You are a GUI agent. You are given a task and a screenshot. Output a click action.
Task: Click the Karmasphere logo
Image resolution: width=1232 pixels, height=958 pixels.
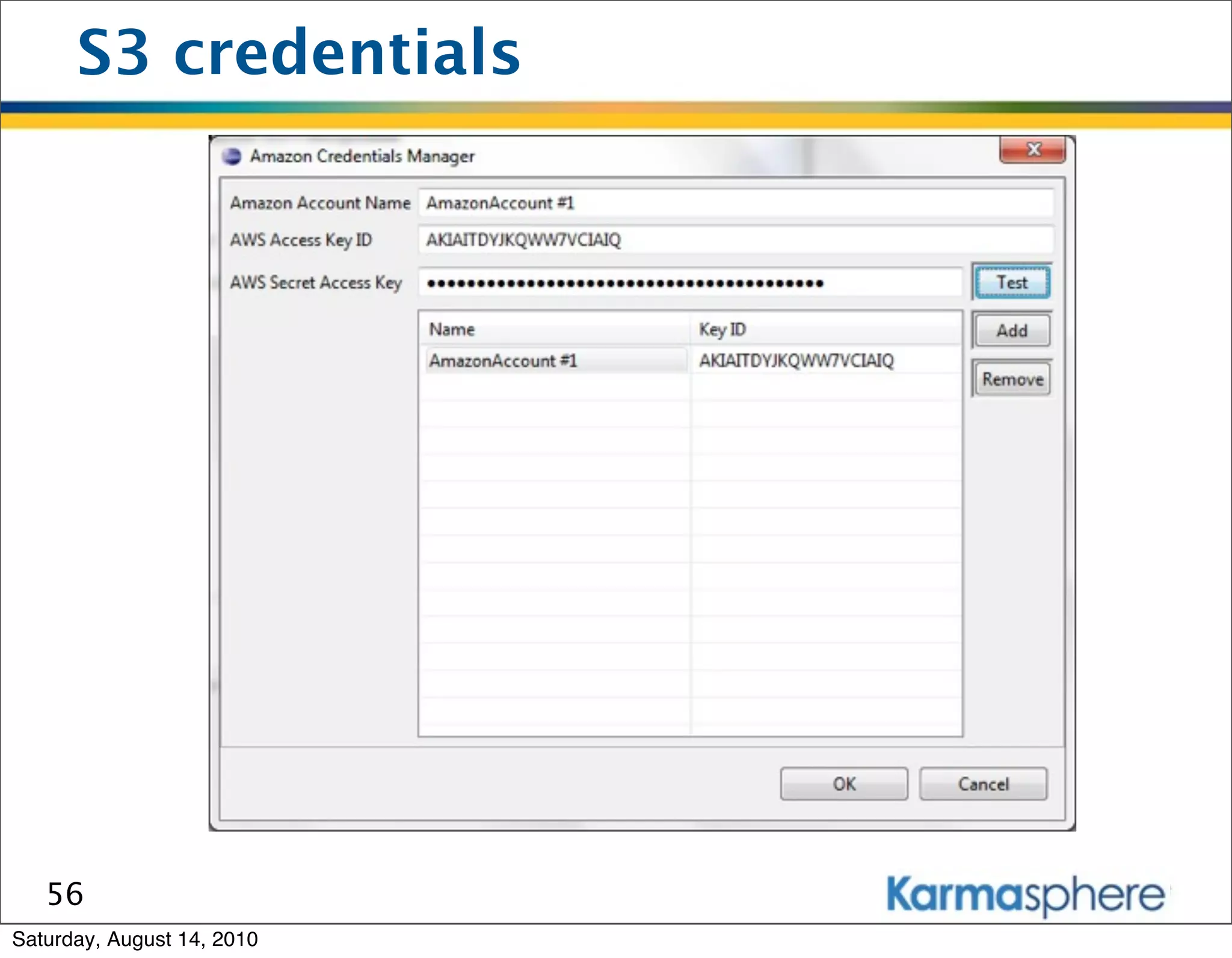[x=1026, y=895]
